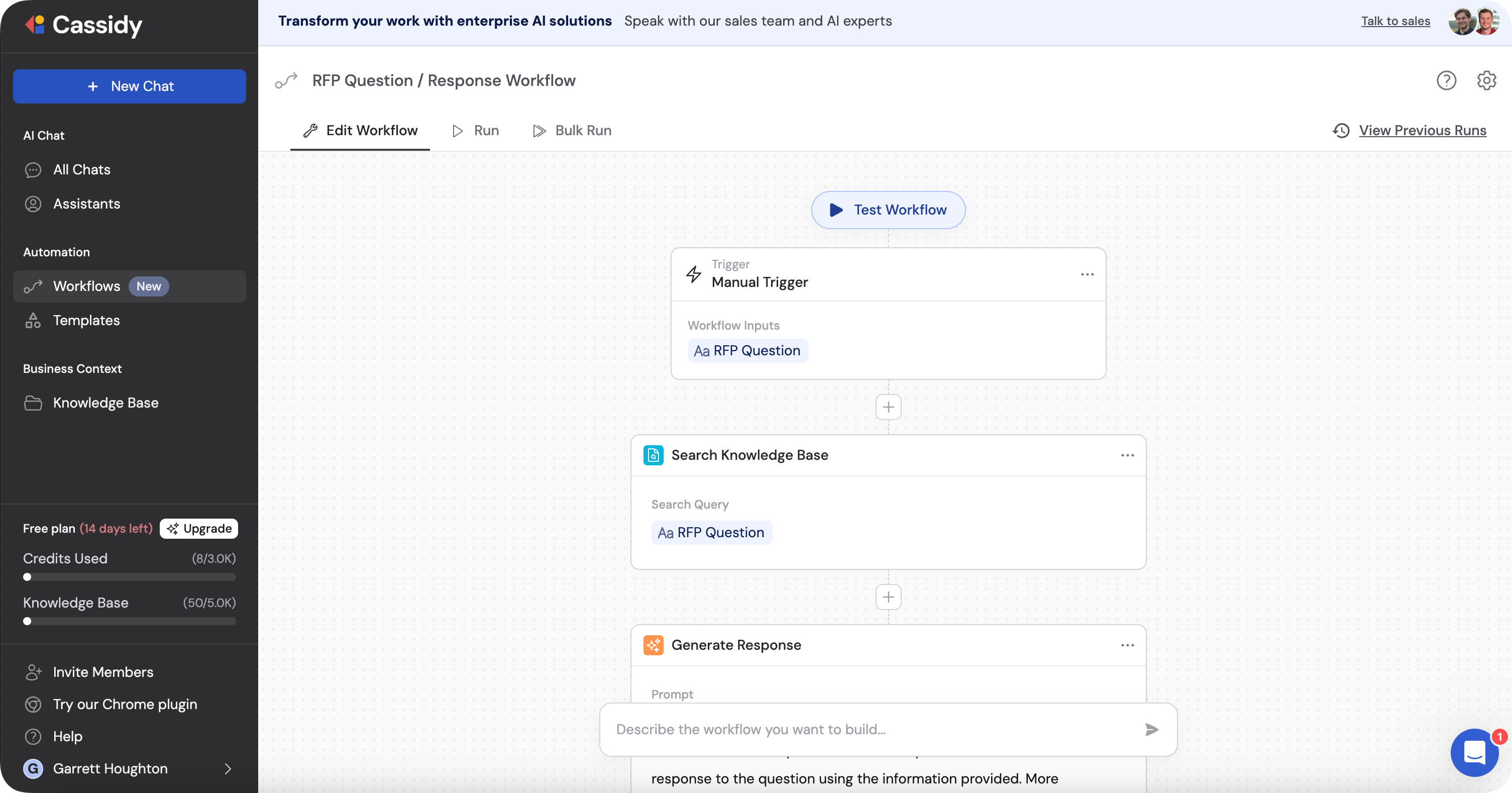This screenshot has height=793, width=1512.
Task: Click the Search Knowledge Base step icon
Action: (654, 455)
